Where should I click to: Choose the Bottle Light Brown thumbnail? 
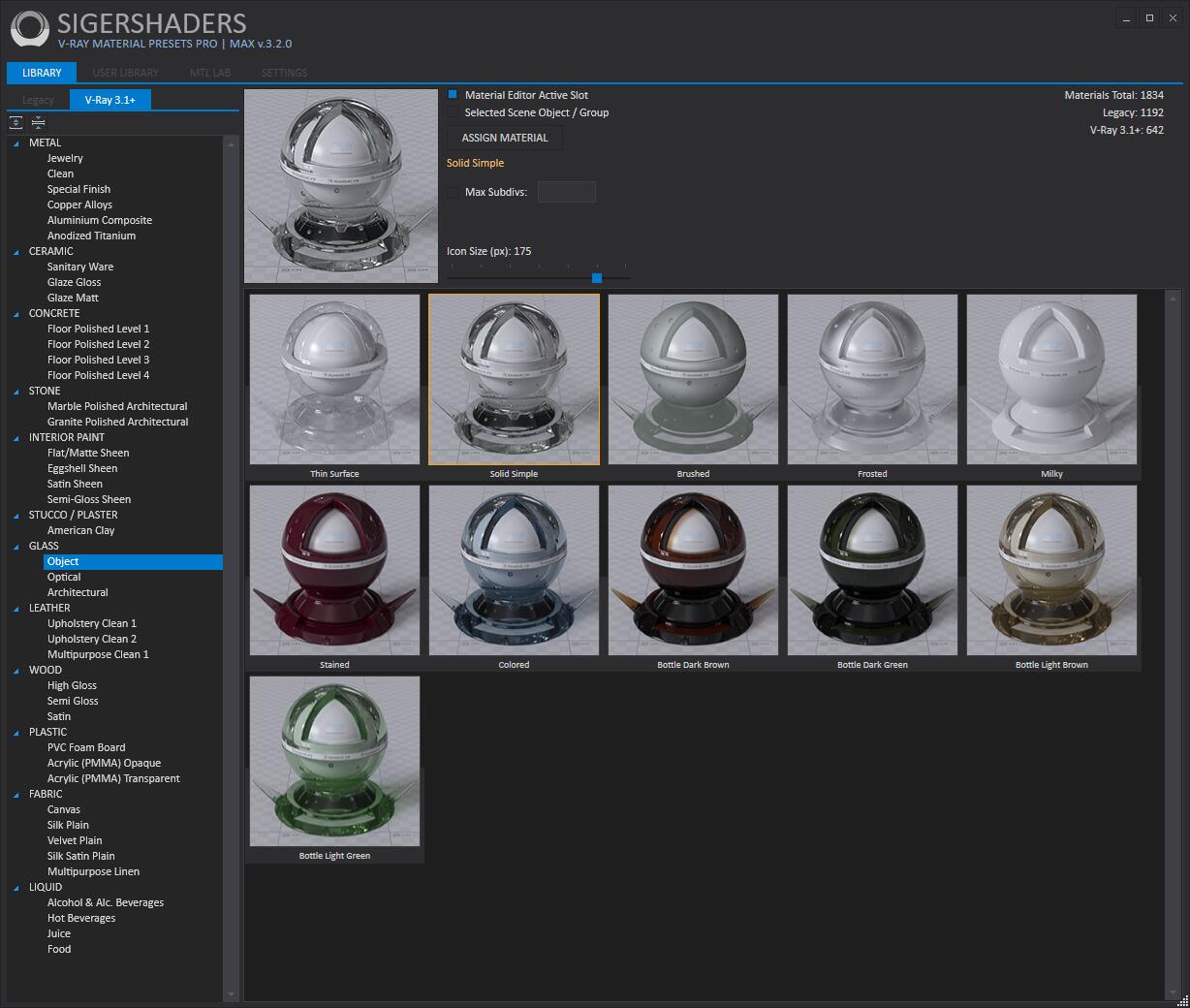point(1051,570)
